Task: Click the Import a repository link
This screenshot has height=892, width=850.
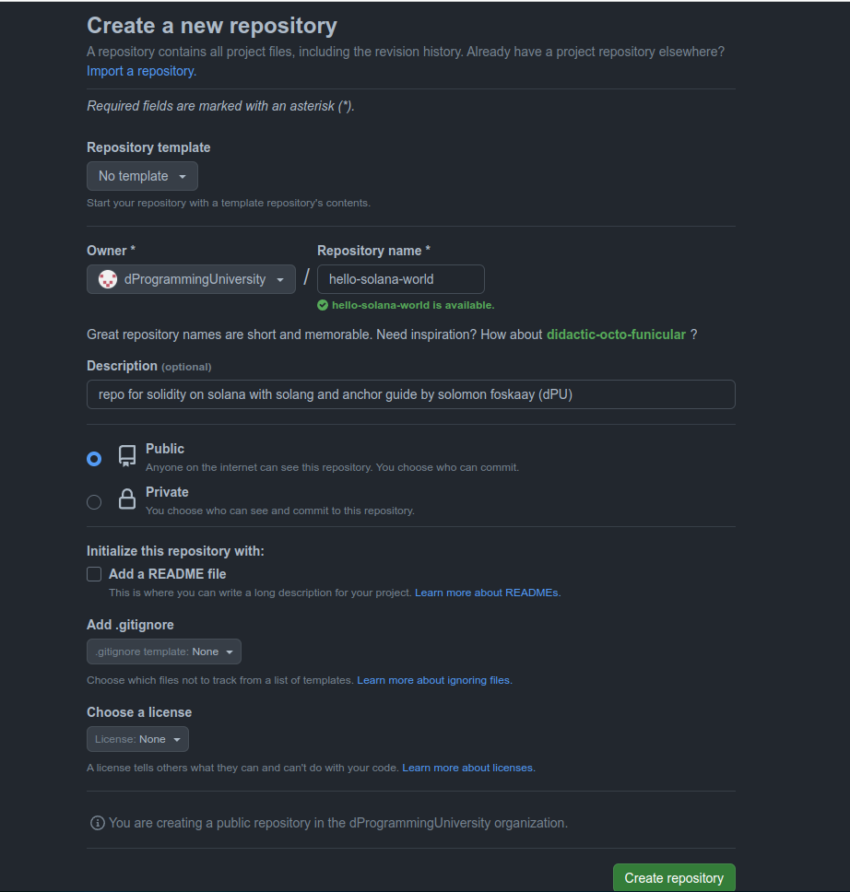Action: tap(140, 71)
